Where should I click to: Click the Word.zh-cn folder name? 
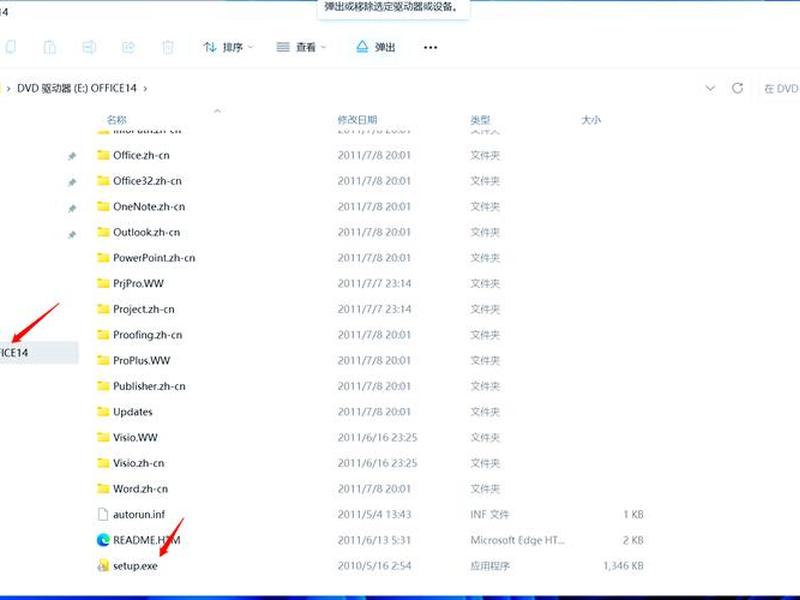(140, 489)
